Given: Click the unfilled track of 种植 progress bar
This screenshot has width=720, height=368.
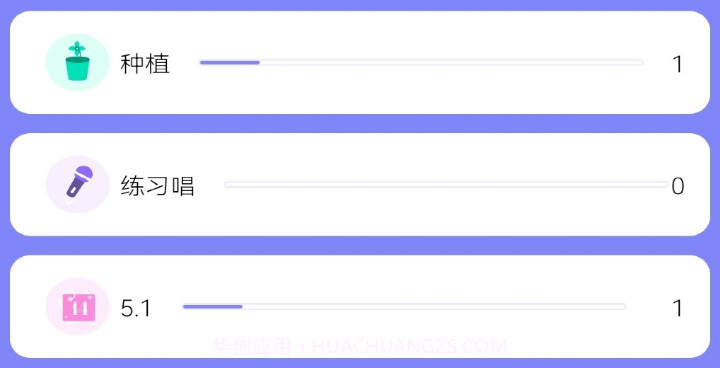Looking at the screenshot, I should 451,62.
